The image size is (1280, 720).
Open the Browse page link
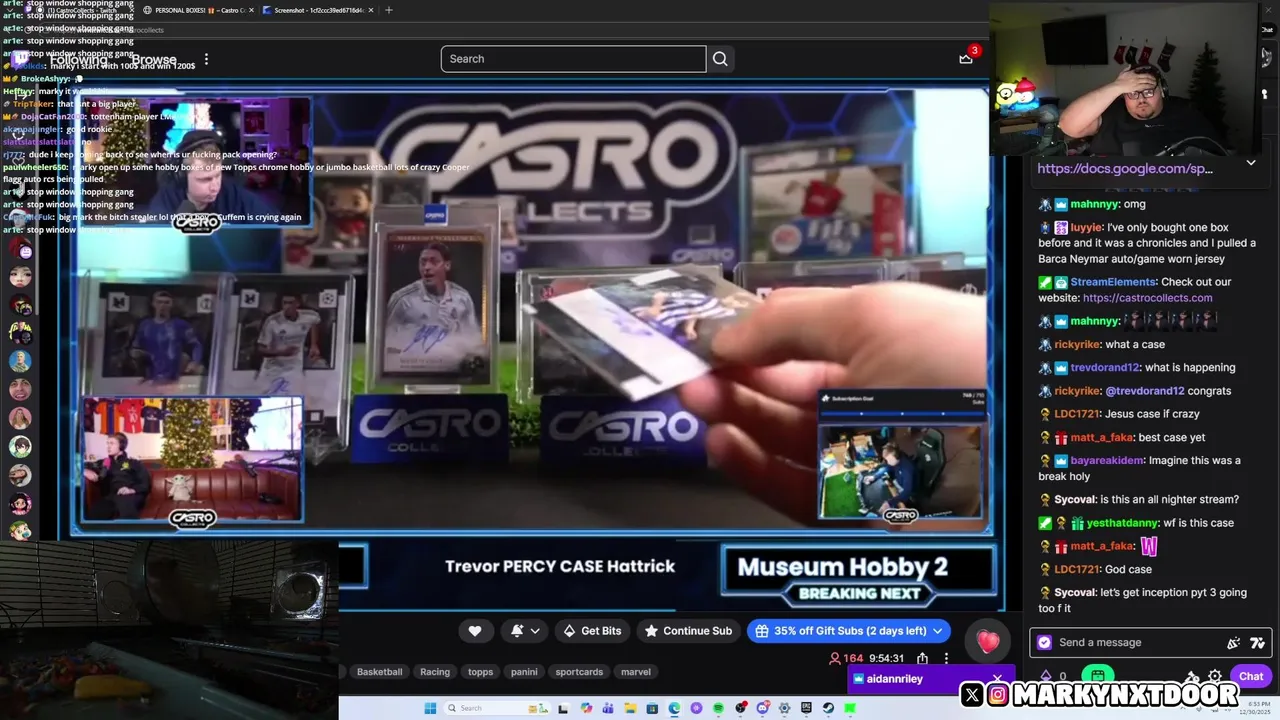154,60
